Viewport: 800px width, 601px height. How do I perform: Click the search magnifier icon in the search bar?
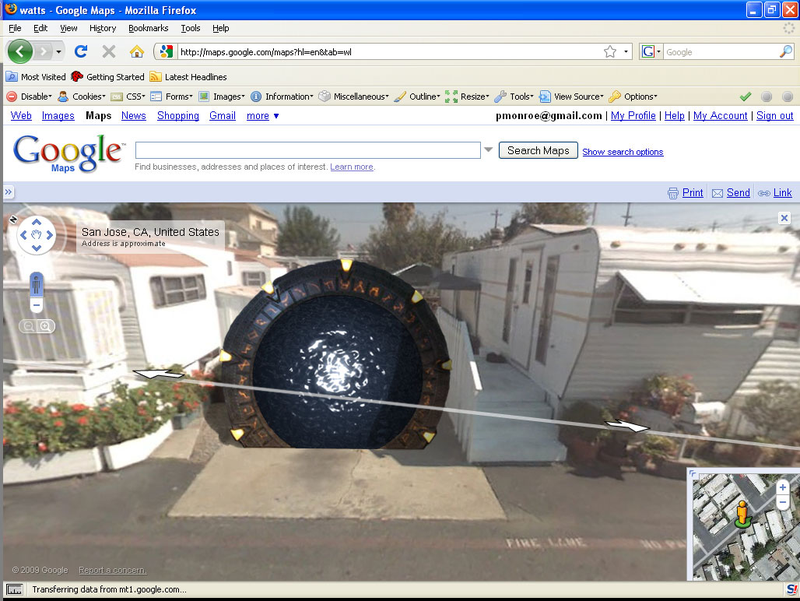click(x=786, y=52)
